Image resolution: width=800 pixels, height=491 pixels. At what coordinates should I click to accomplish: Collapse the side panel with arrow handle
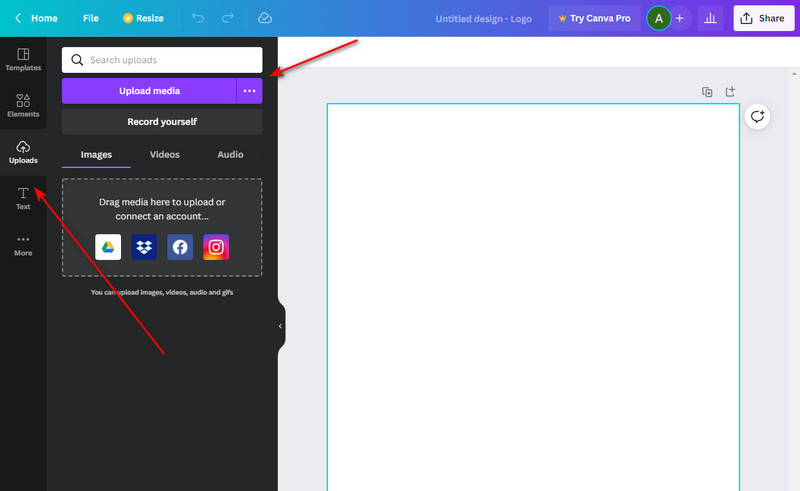pyautogui.click(x=280, y=326)
